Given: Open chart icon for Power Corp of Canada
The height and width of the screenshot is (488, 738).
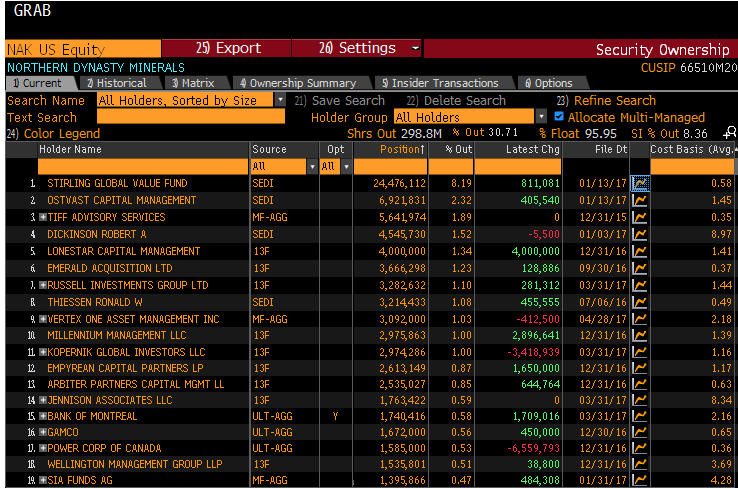Looking at the screenshot, I should tap(640, 448).
